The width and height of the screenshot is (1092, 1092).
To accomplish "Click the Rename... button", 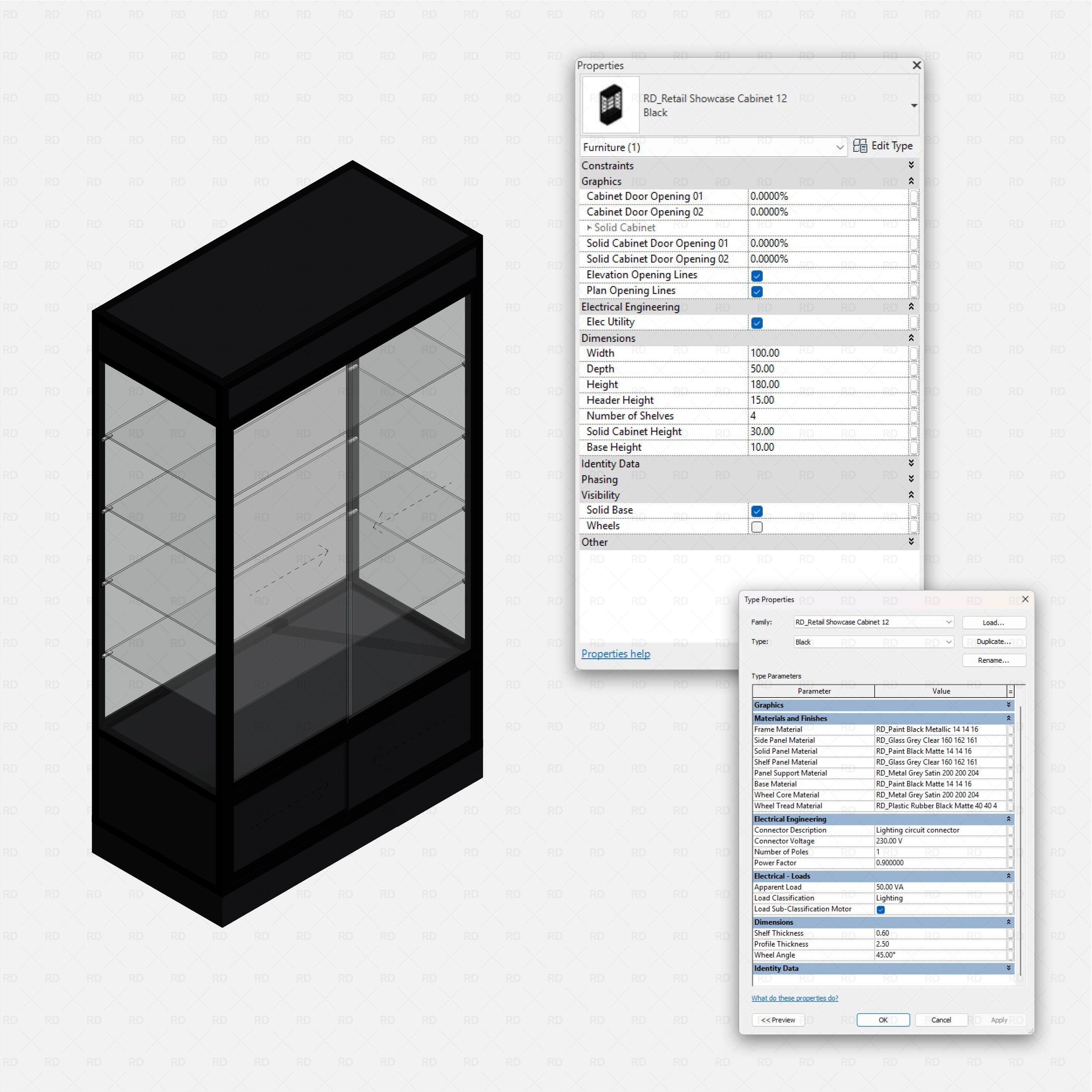I will (x=994, y=660).
